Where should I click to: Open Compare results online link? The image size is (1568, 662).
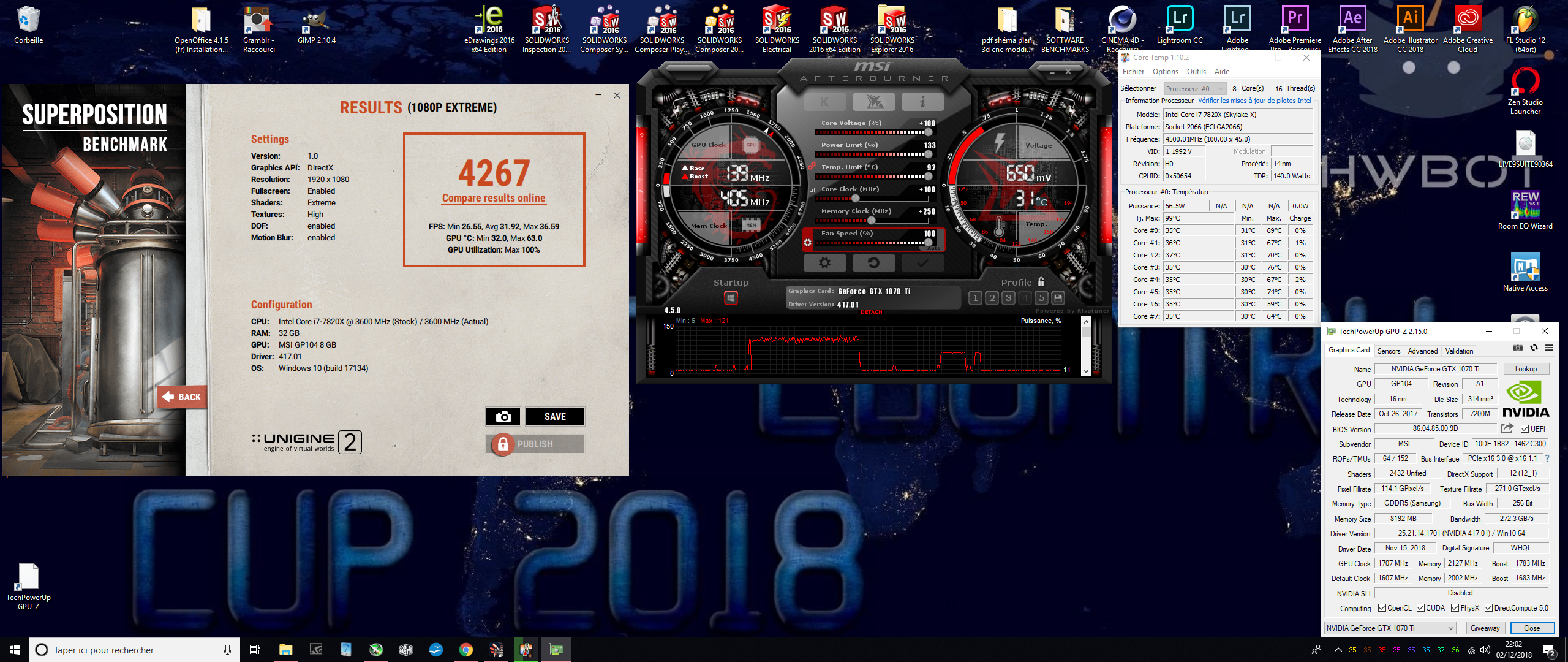pyautogui.click(x=494, y=198)
